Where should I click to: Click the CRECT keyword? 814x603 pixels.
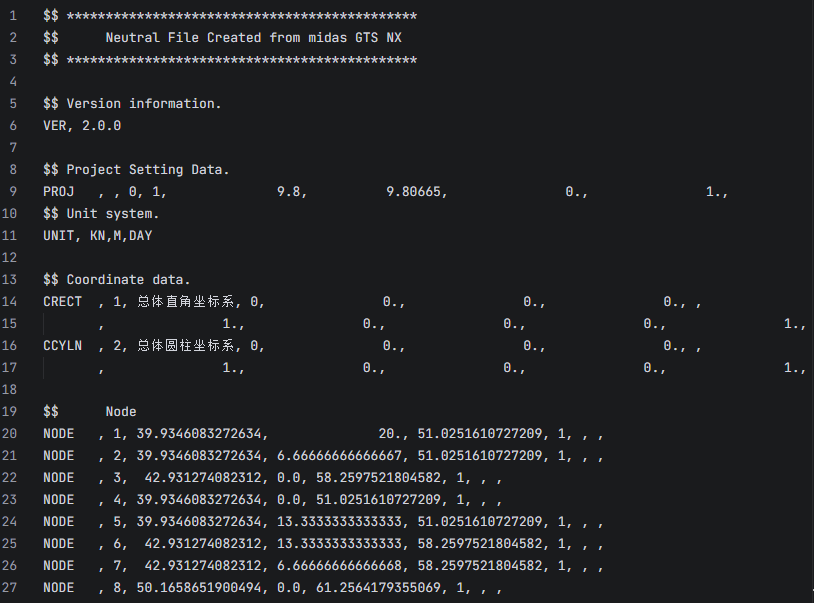(62, 302)
